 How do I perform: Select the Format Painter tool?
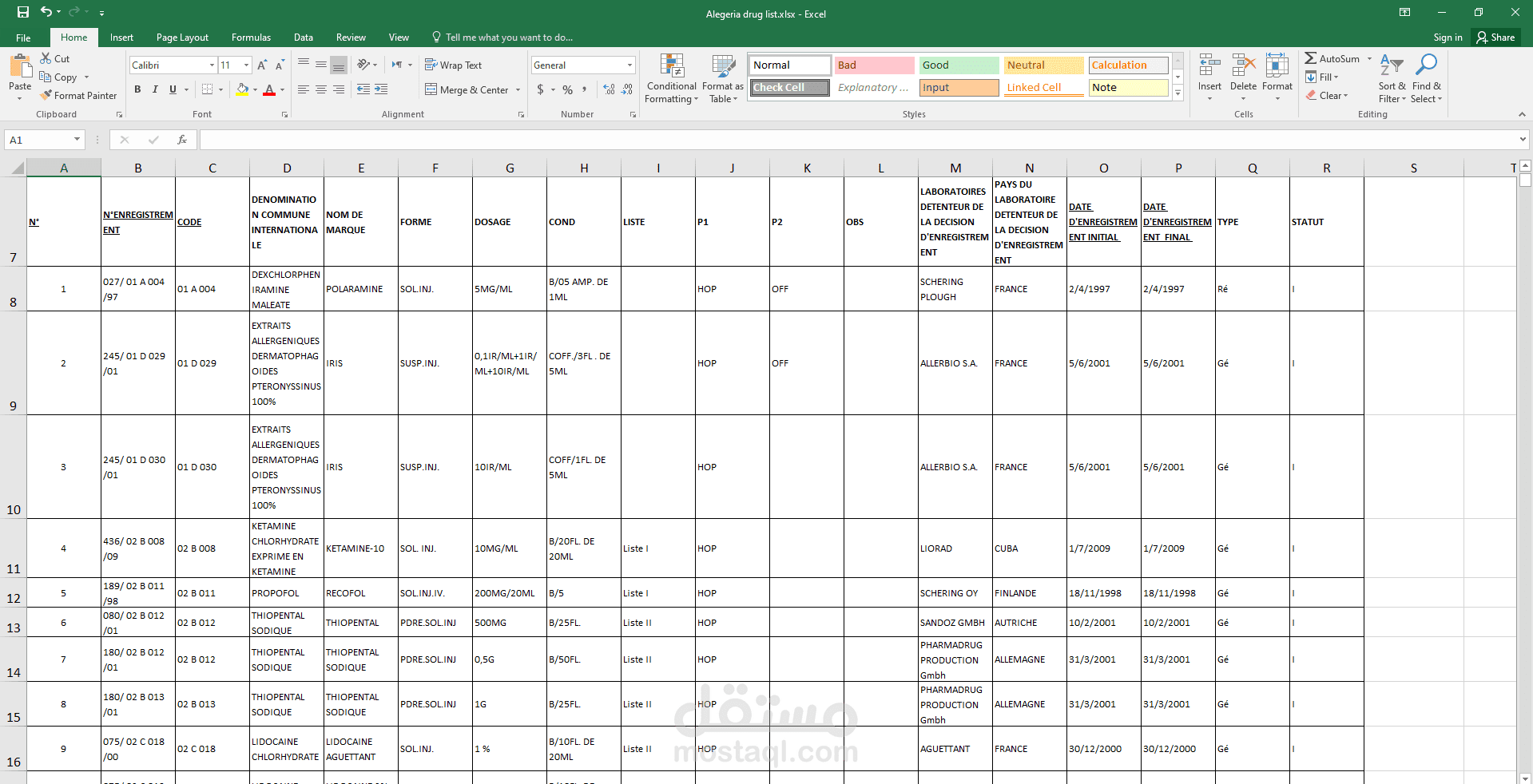78,95
